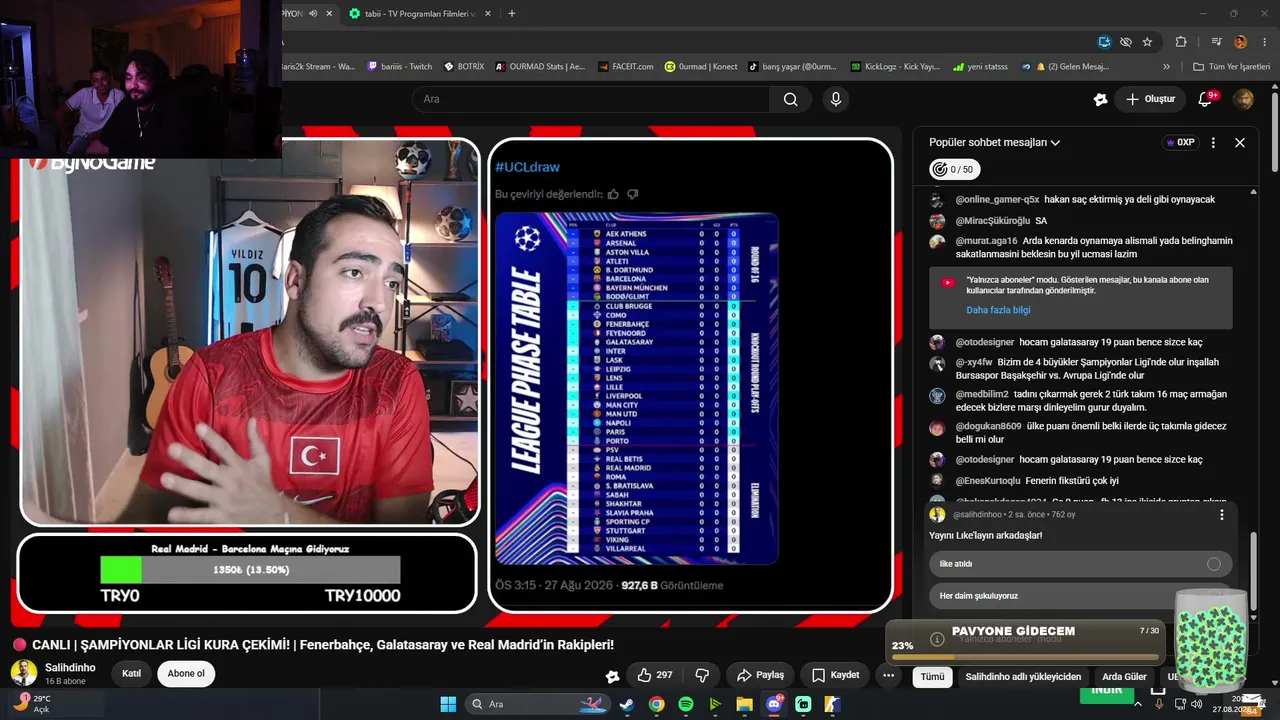Join the channel with Katıl button
This screenshot has height=720, width=1280.
(x=131, y=673)
